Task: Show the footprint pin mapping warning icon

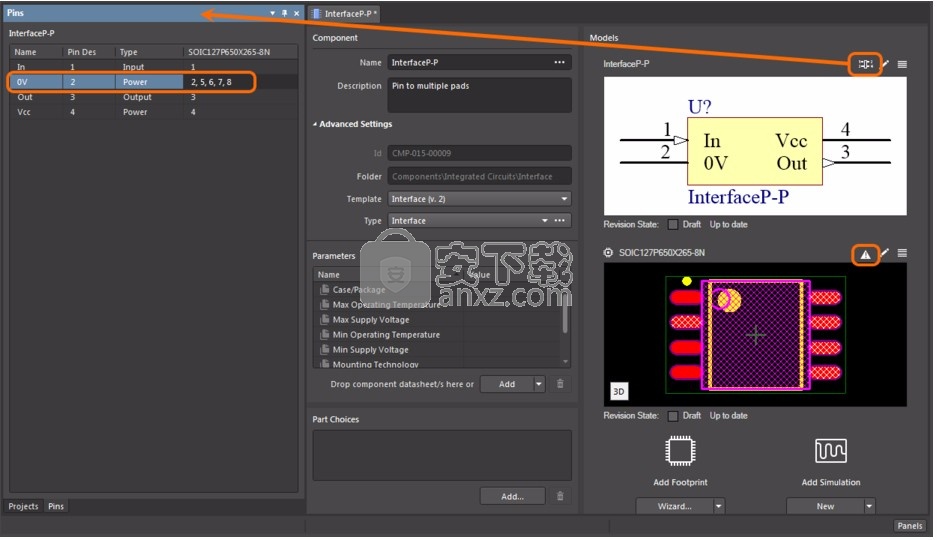Action: pyautogui.click(x=865, y=254)
